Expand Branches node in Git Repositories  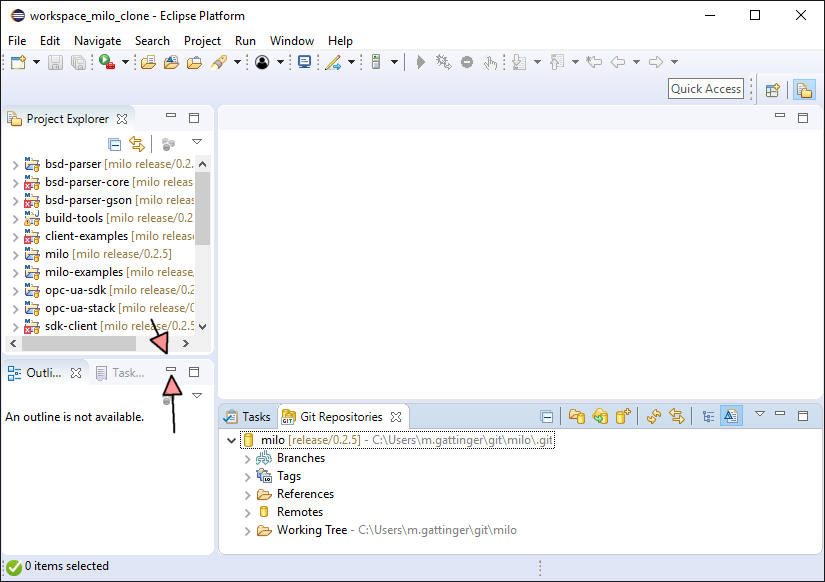pyautogui.click(x=248, y=459)
